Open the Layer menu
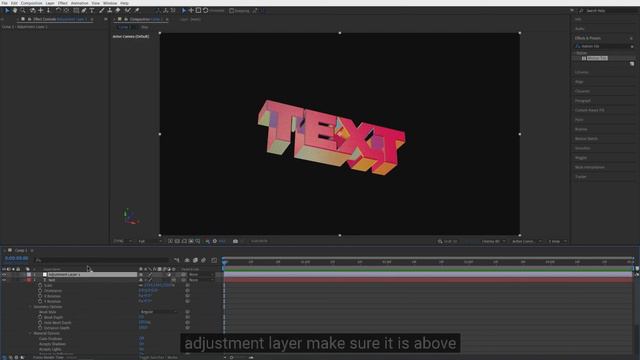This screenshot has width=640, height=360. 50,3
